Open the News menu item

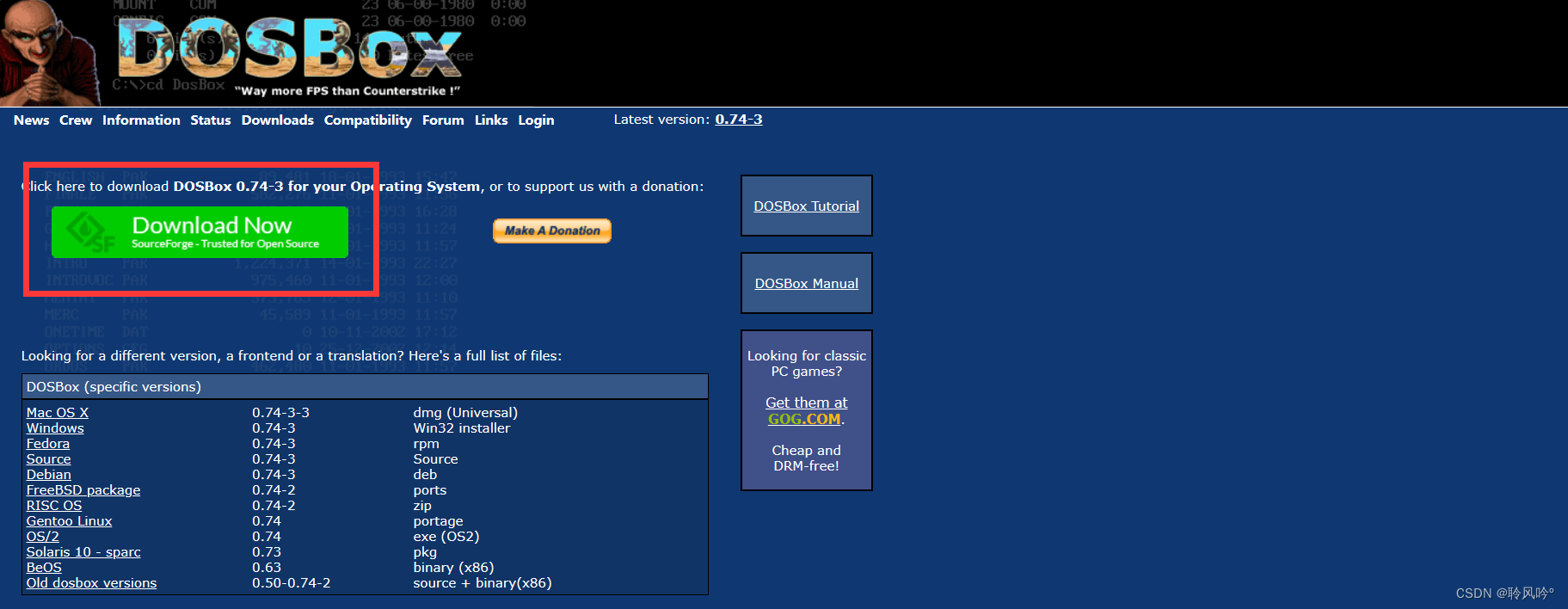[x=31, y=120]
